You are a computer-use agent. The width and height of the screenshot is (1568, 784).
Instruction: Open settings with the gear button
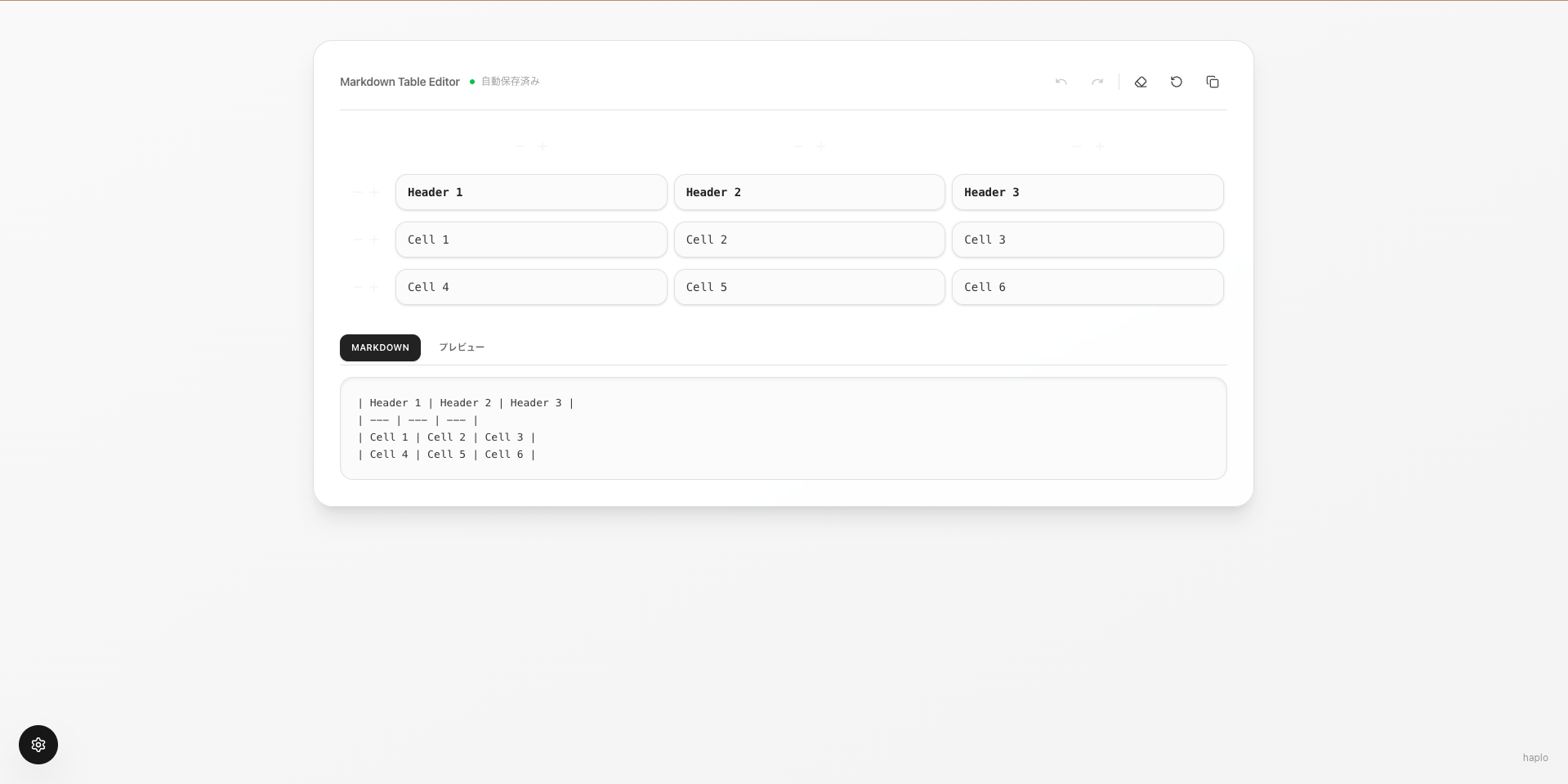[x=38, y=745]
